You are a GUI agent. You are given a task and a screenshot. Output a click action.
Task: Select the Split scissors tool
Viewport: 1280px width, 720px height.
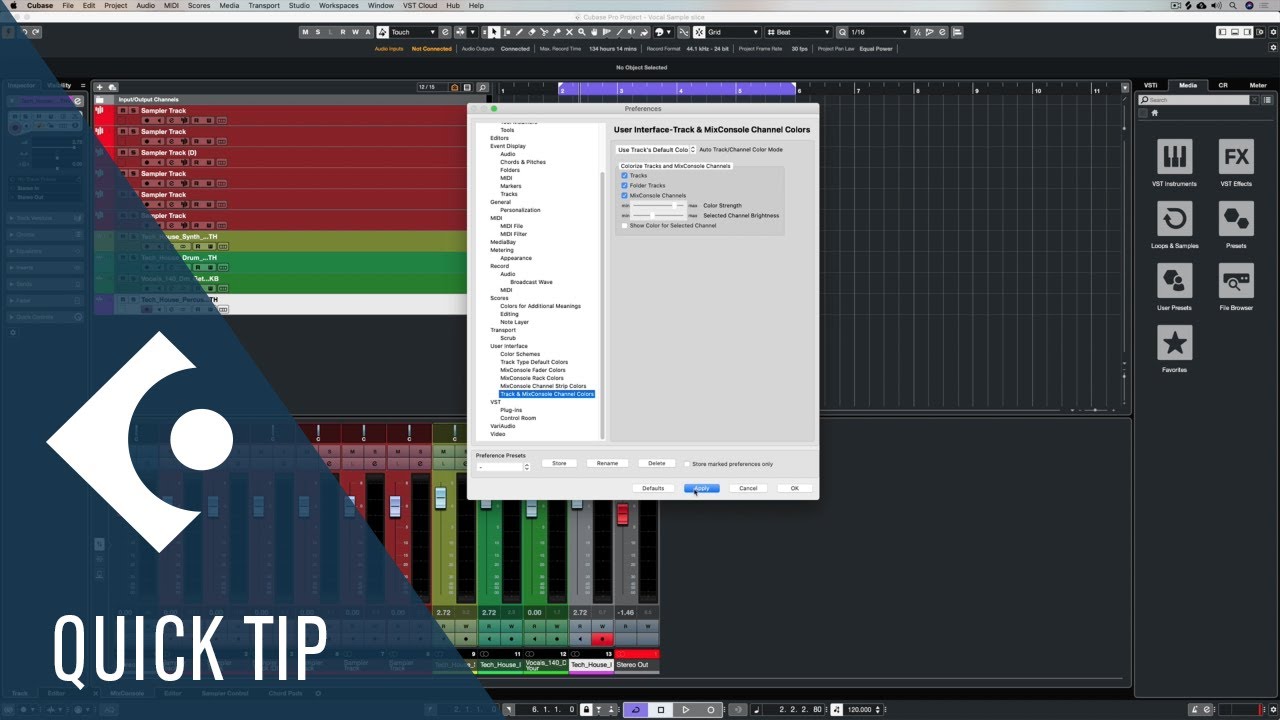[x=545, y=32]
